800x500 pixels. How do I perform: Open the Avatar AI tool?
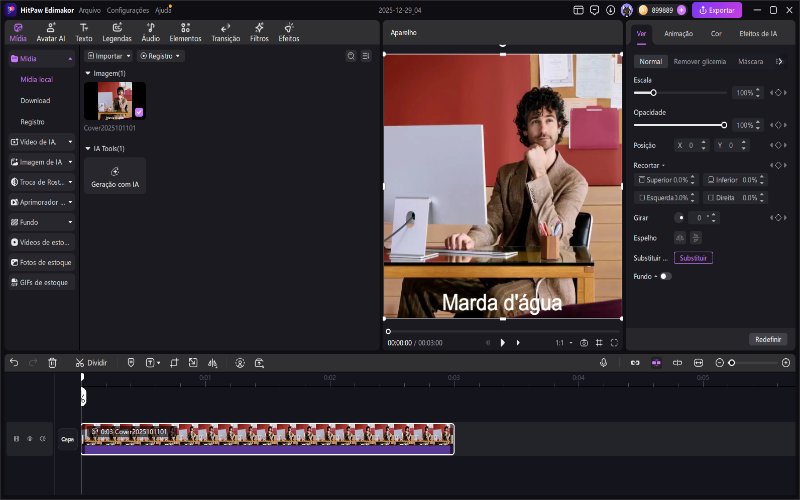click(x=51, y=32)
